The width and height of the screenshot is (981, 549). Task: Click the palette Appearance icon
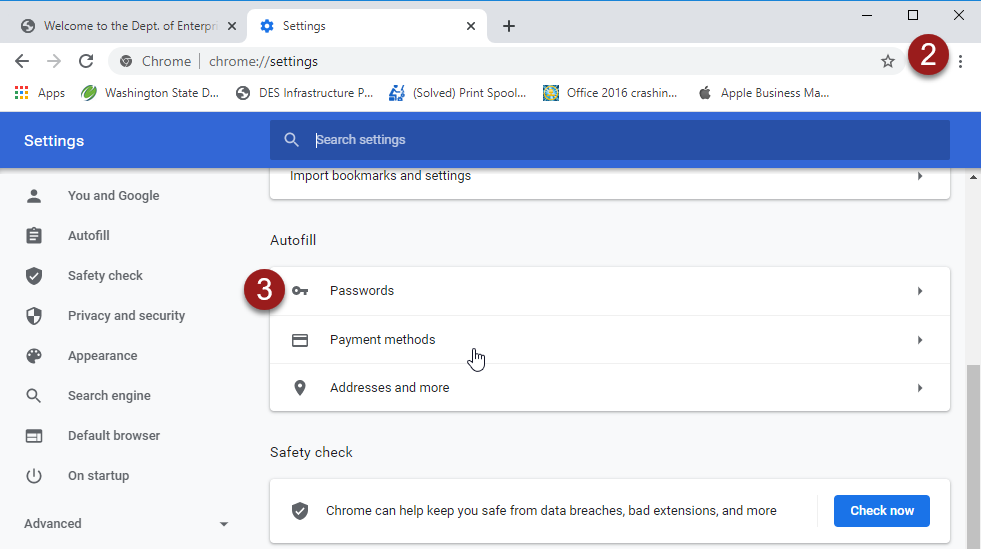(x=34, y=356)
